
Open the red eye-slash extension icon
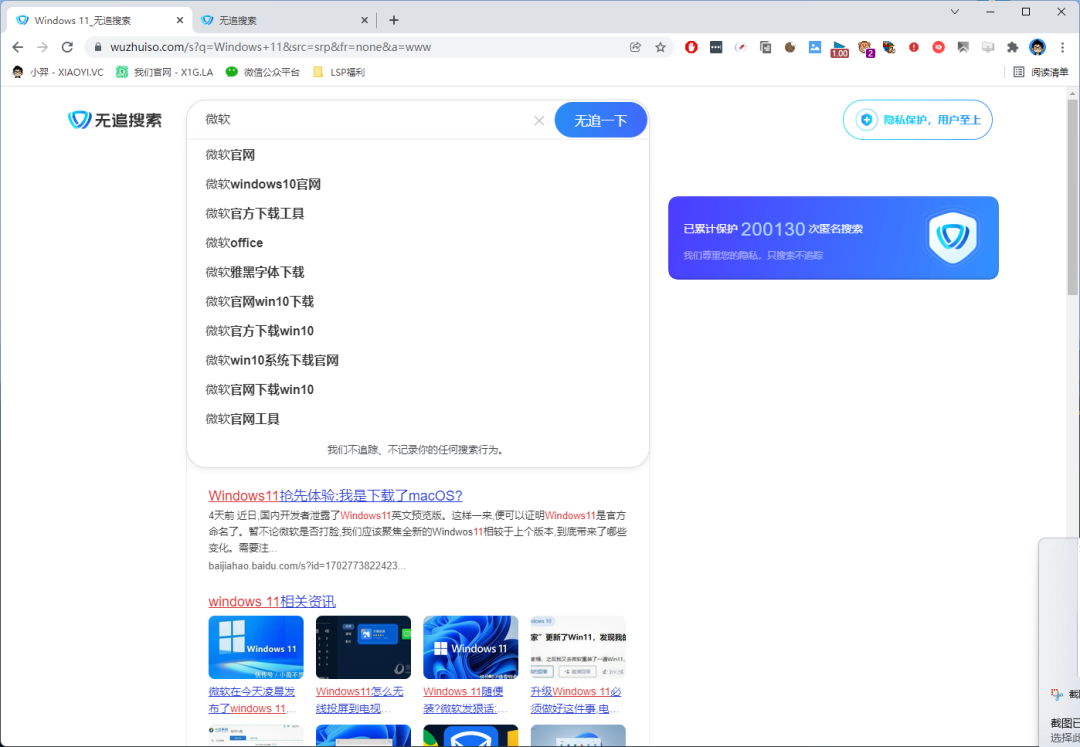coord(938,47)
